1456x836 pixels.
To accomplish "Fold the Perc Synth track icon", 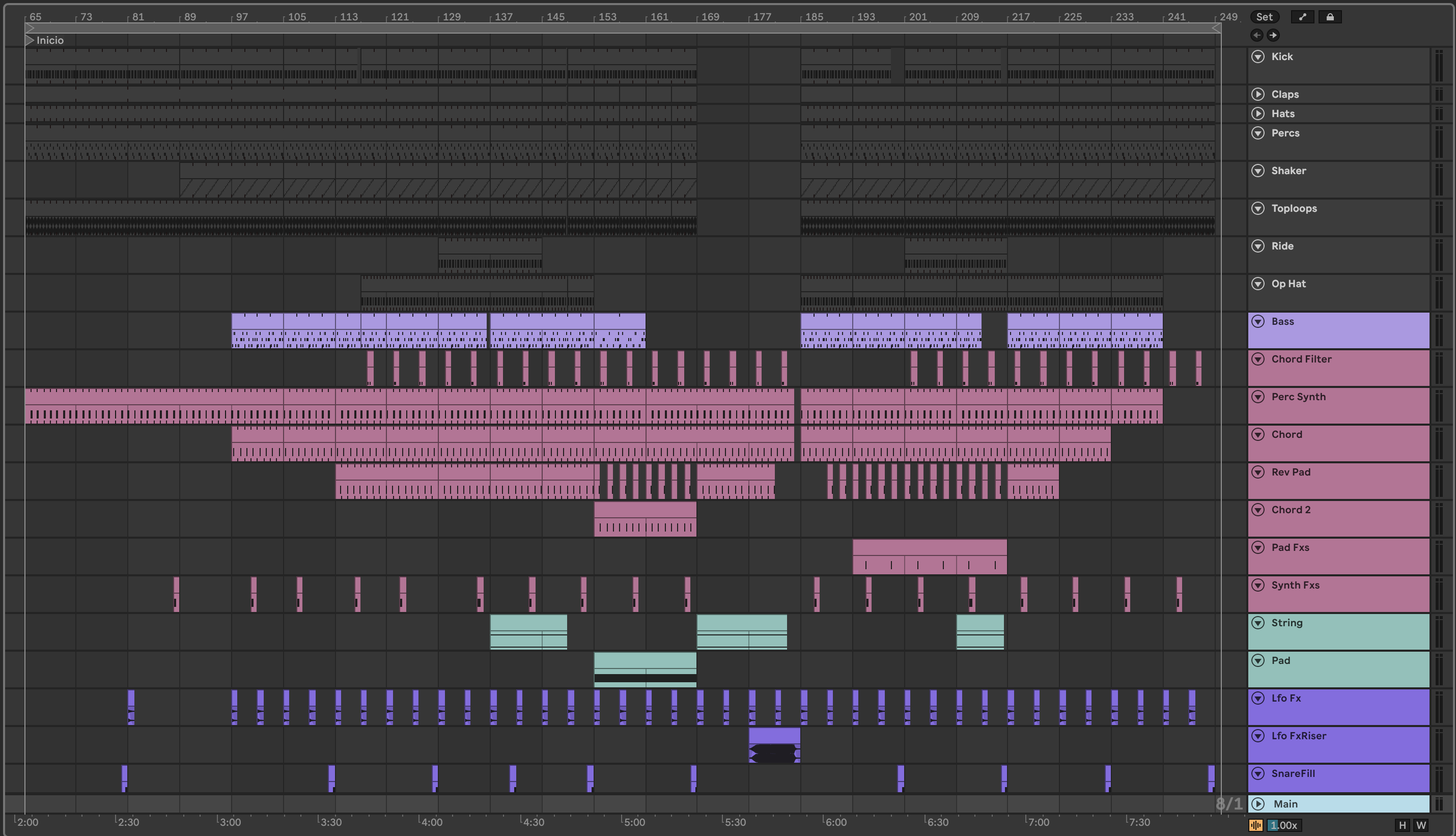I will click(x=1258, y=397).
